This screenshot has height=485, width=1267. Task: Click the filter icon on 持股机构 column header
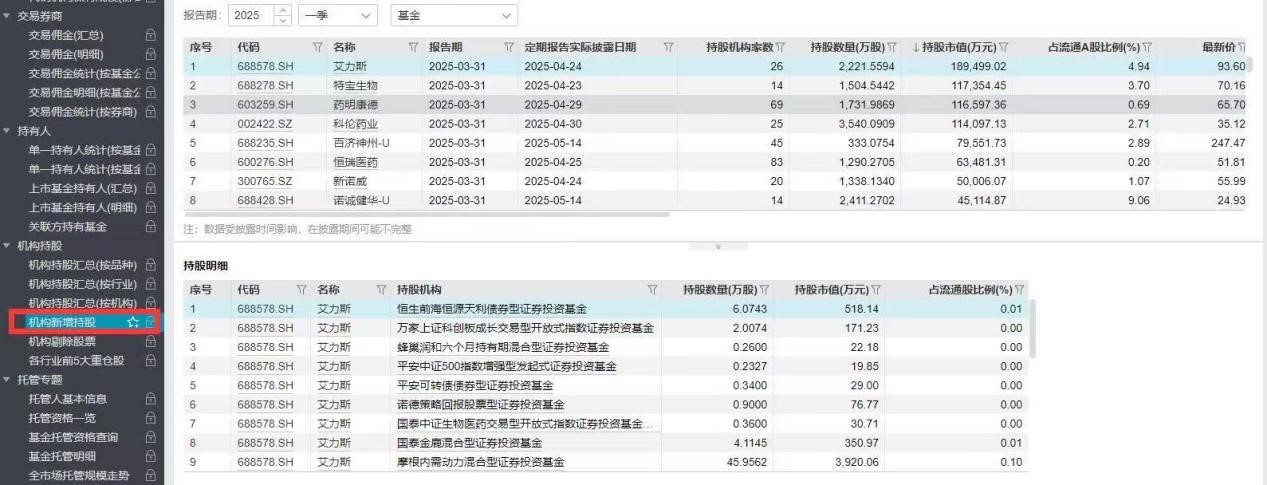pyautogui.click(x=653, y=290)
